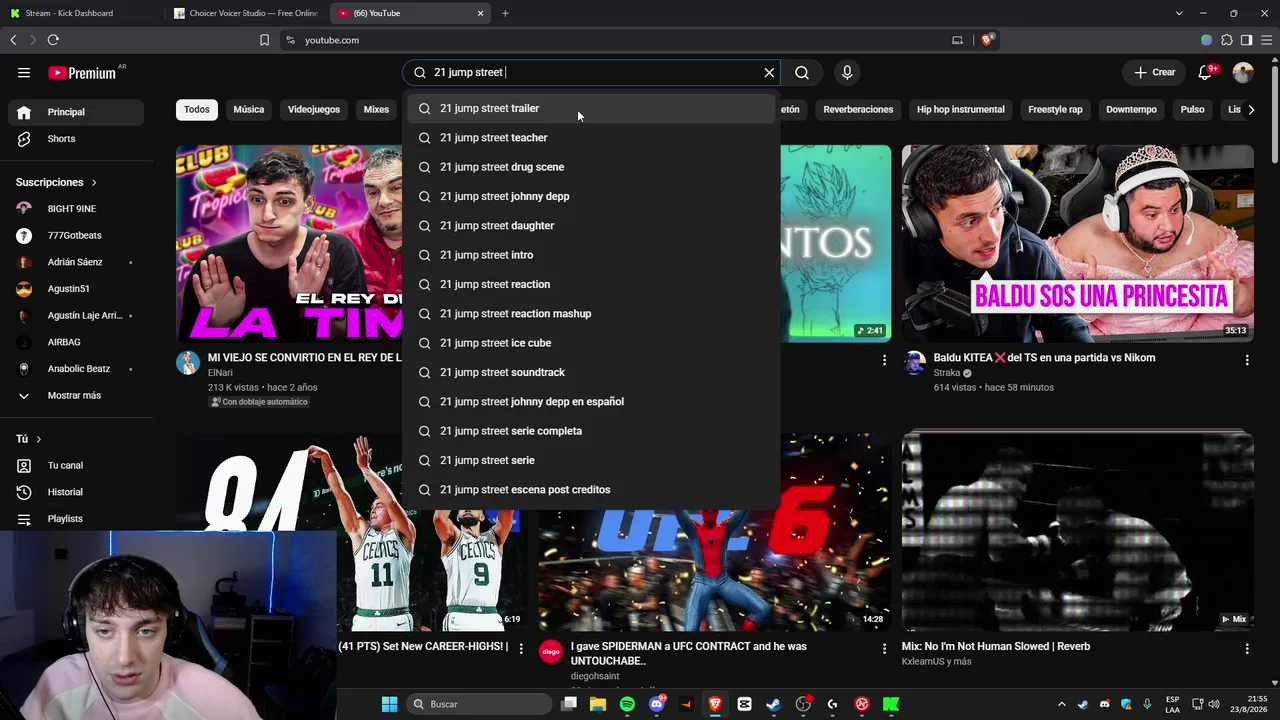The image size is (1280, 720).
Task: Select the Downtempo filter chip
Action: tap(1131, 110)
